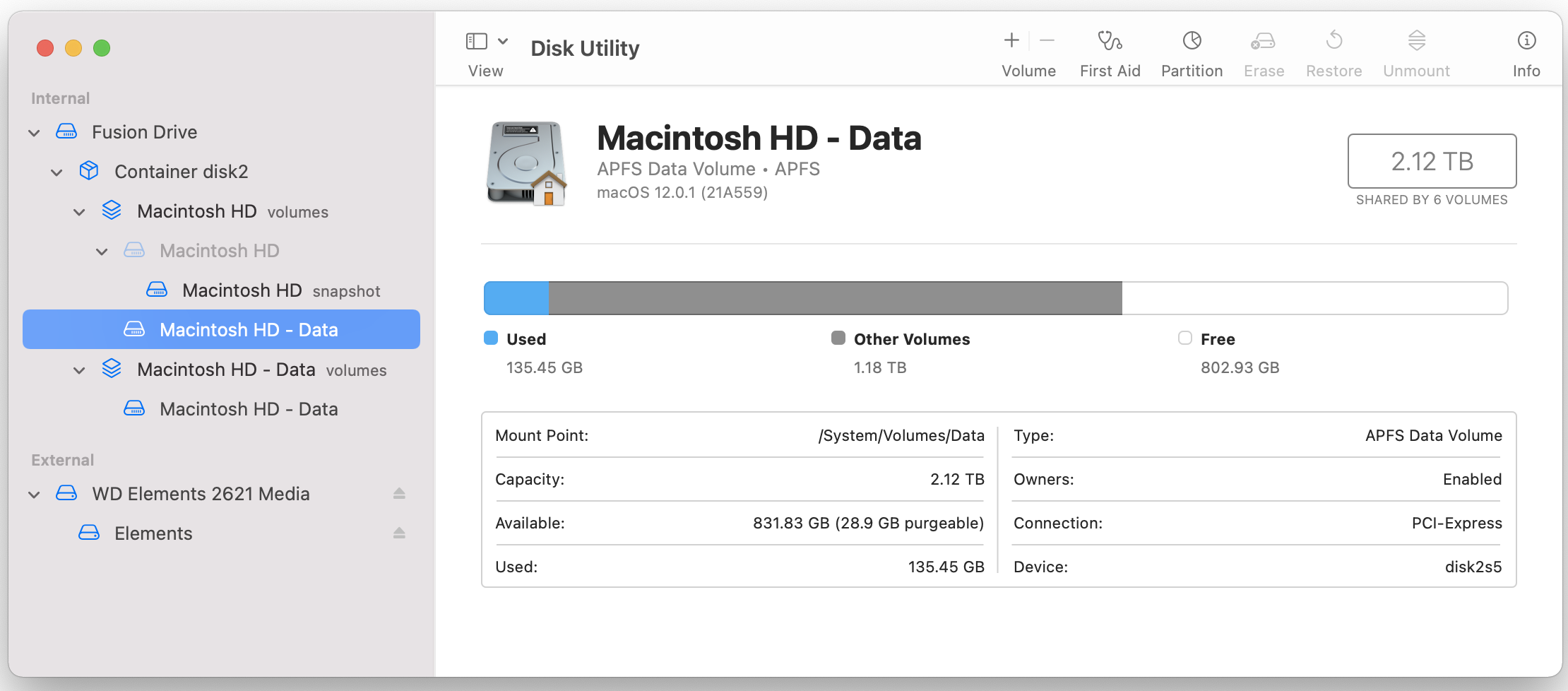The width and height of the screenshot is (1568, 691).
Task: Eject WD Elements 2621 Media drive
Action: click(x=399, y=493)
